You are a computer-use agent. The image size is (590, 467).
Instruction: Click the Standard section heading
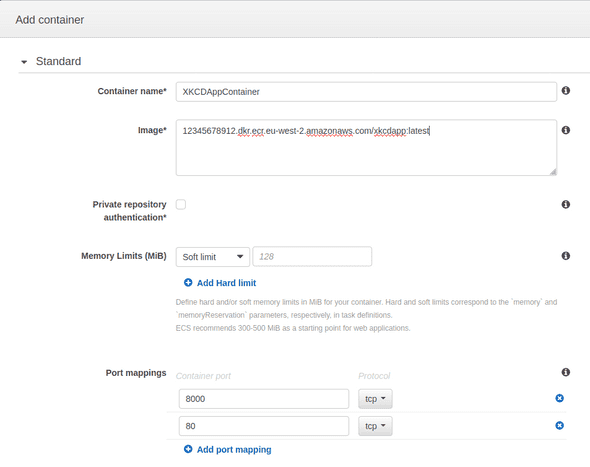point(58,61)
